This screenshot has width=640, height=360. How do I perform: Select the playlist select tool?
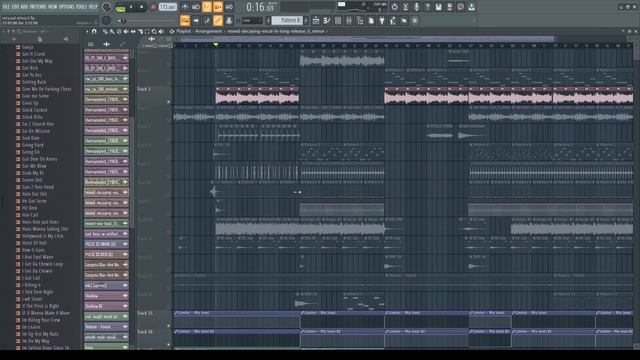tap(147, 31)
